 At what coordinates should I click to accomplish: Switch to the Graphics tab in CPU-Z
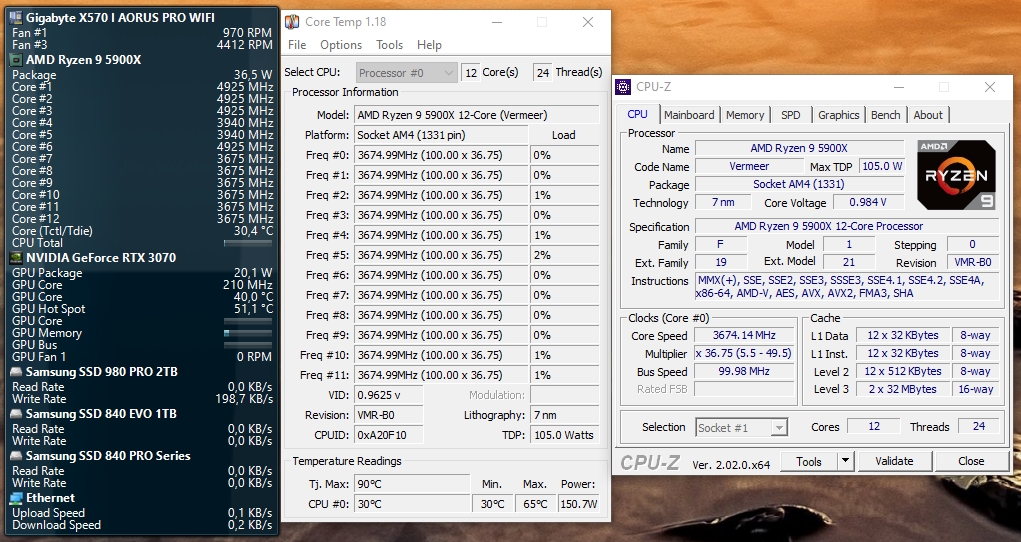coord(839,115)
